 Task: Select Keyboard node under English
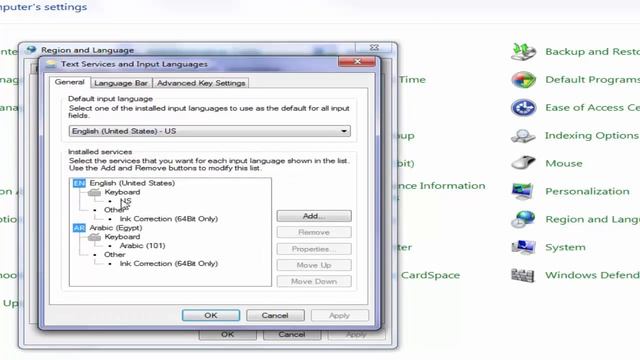click(122, 192)
